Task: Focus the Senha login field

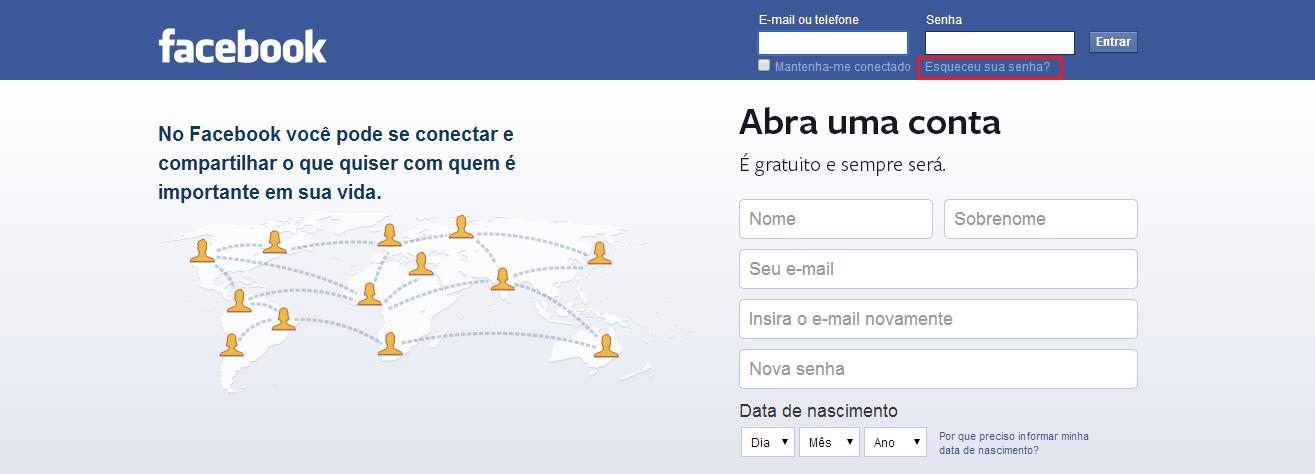Action: 999,43
